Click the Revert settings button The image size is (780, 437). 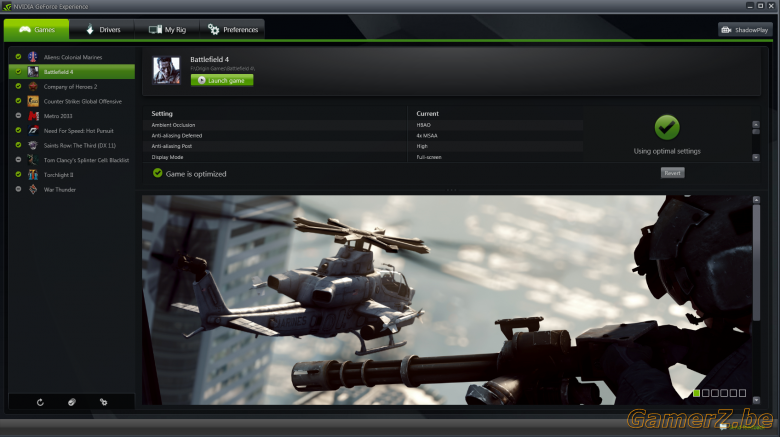coord(672,173)
